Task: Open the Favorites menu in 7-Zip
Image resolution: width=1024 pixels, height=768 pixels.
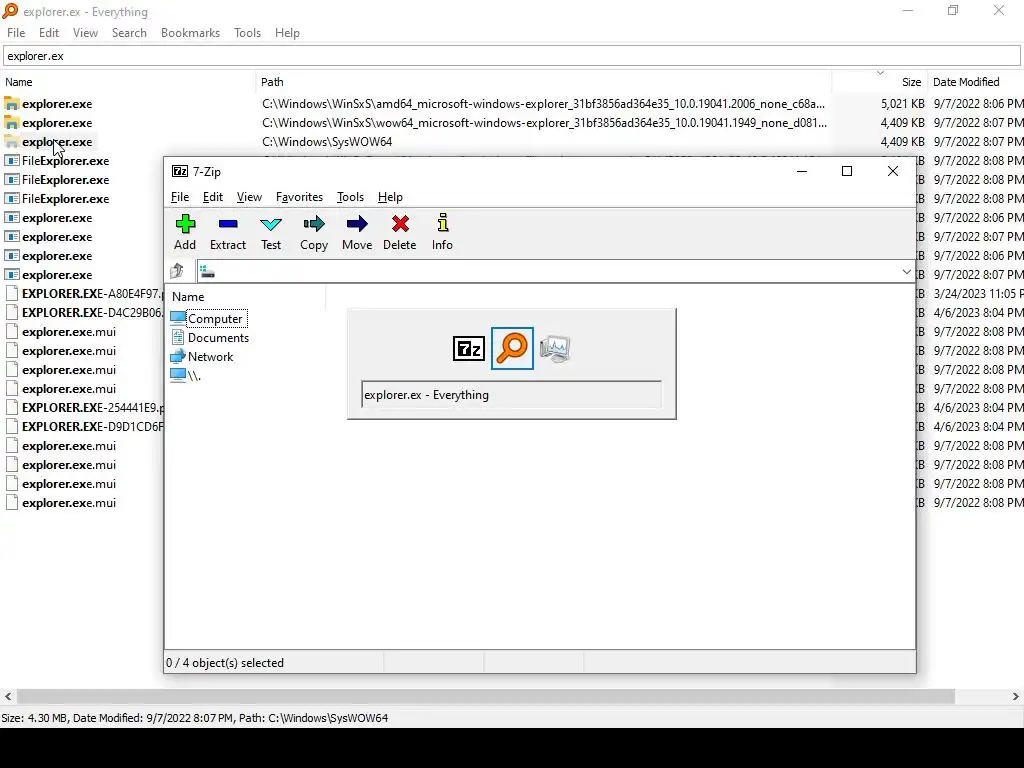Action: pyautogui.click(x=299, y=197)
